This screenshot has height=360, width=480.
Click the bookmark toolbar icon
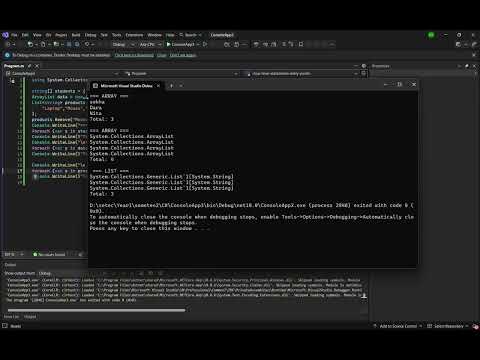(x=301, y=44)
